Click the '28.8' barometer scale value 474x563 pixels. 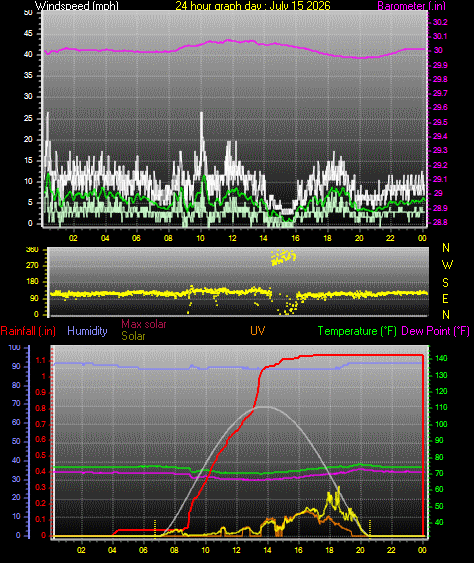coord(440,222)
